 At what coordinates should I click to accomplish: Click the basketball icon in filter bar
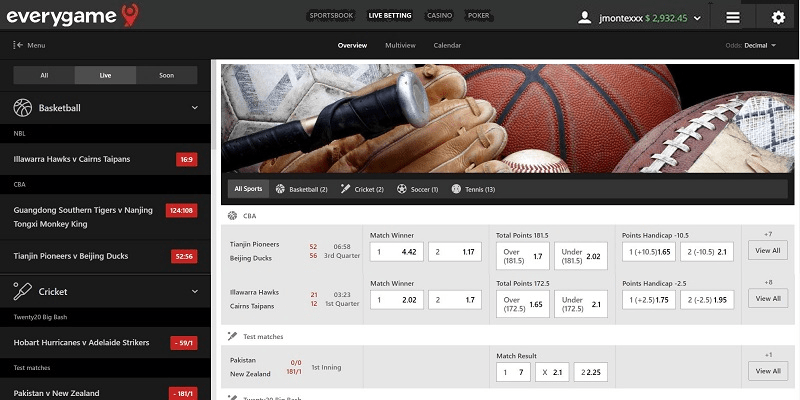(x=280, y=189)
